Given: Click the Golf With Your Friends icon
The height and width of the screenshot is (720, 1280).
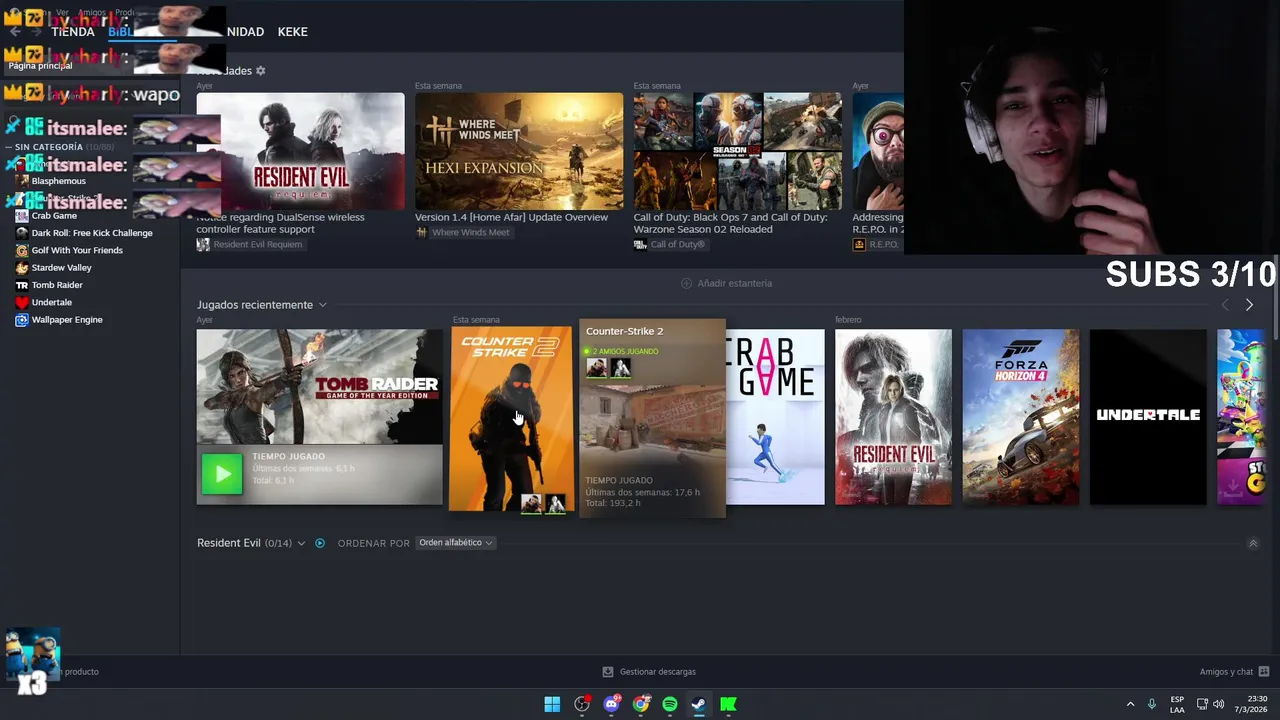Looking at the screenshot, I should click(22, 250).
